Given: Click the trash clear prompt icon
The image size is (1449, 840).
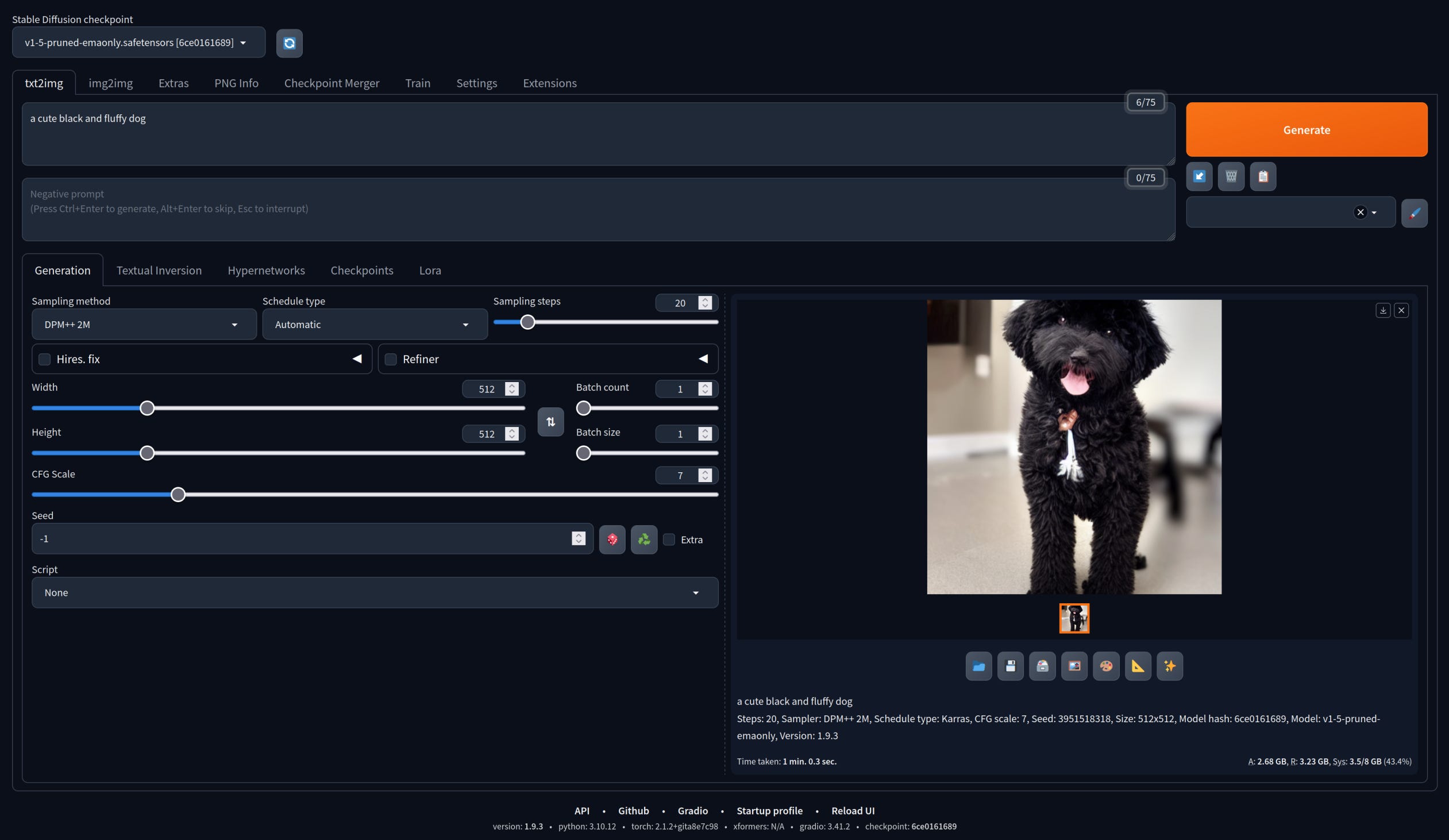Looking at the screenshot, I should pos(1231,176).
